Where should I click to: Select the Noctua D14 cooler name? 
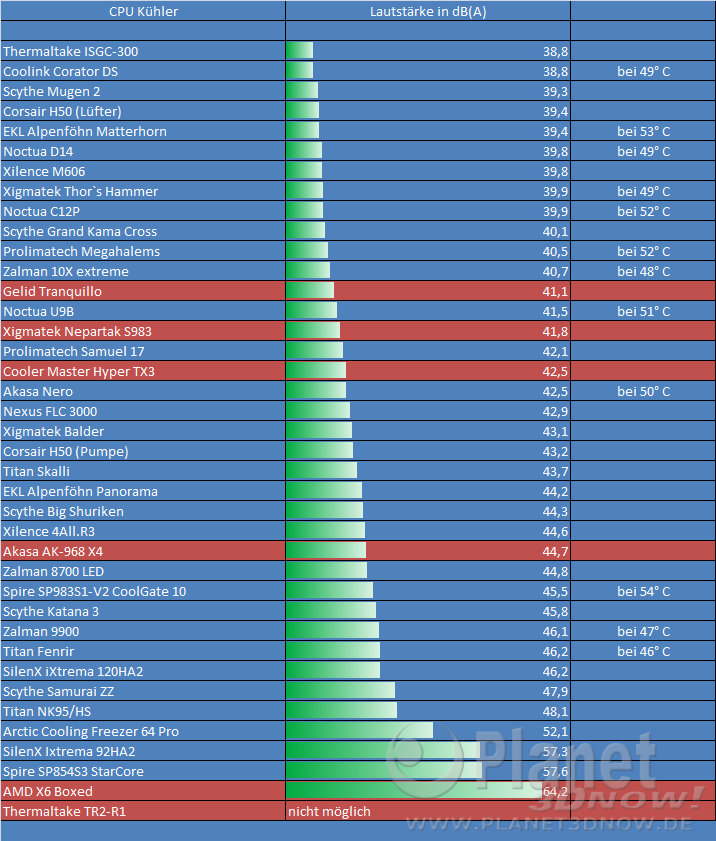pyautogui.click(x=38, y=151)
